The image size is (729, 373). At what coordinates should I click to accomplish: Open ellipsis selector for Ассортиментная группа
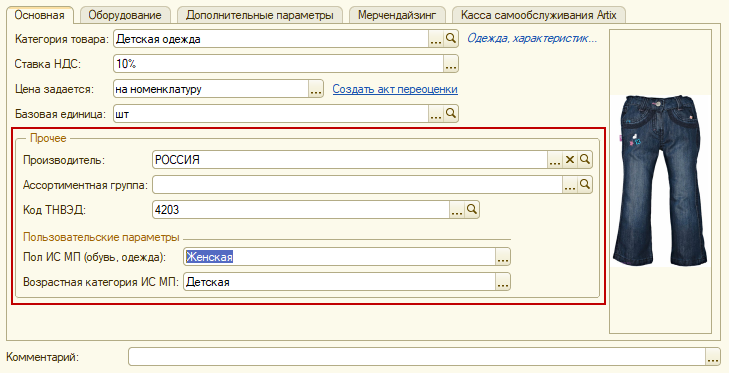point(570,185)
